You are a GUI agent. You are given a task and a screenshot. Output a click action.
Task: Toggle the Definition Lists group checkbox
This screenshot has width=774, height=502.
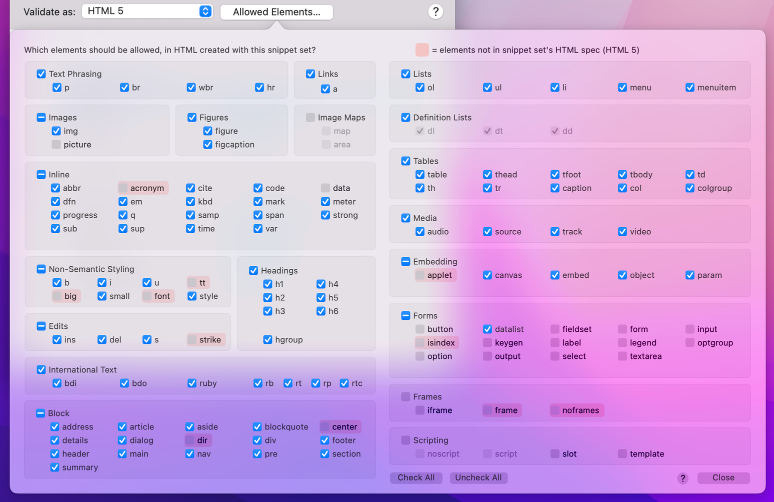point(406,117)
